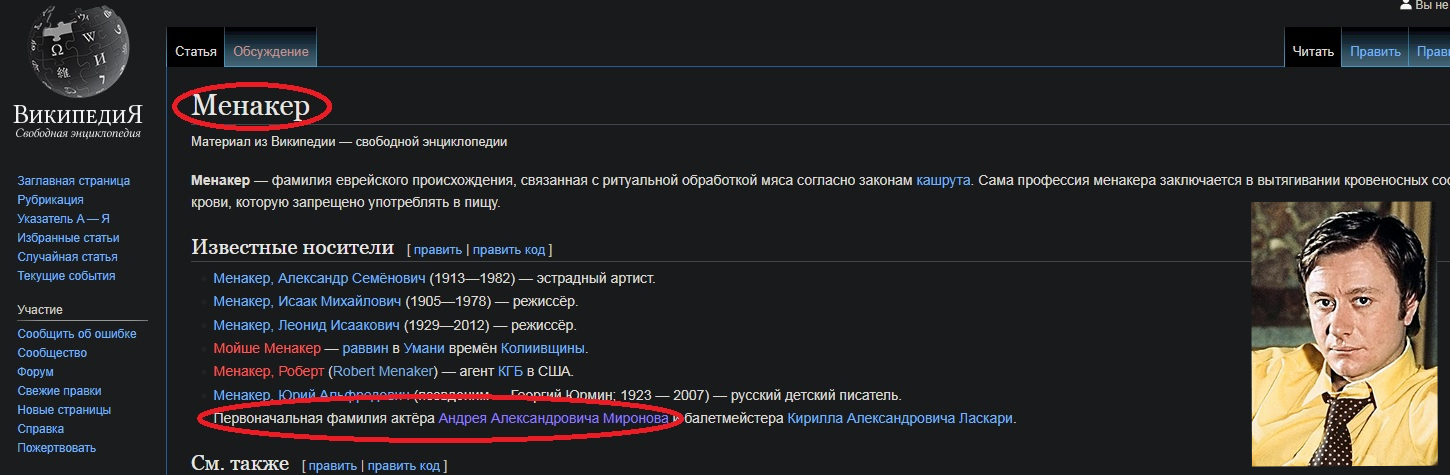Click the Текущие события link
This screenshot has height=475, width=1450.
66,276
